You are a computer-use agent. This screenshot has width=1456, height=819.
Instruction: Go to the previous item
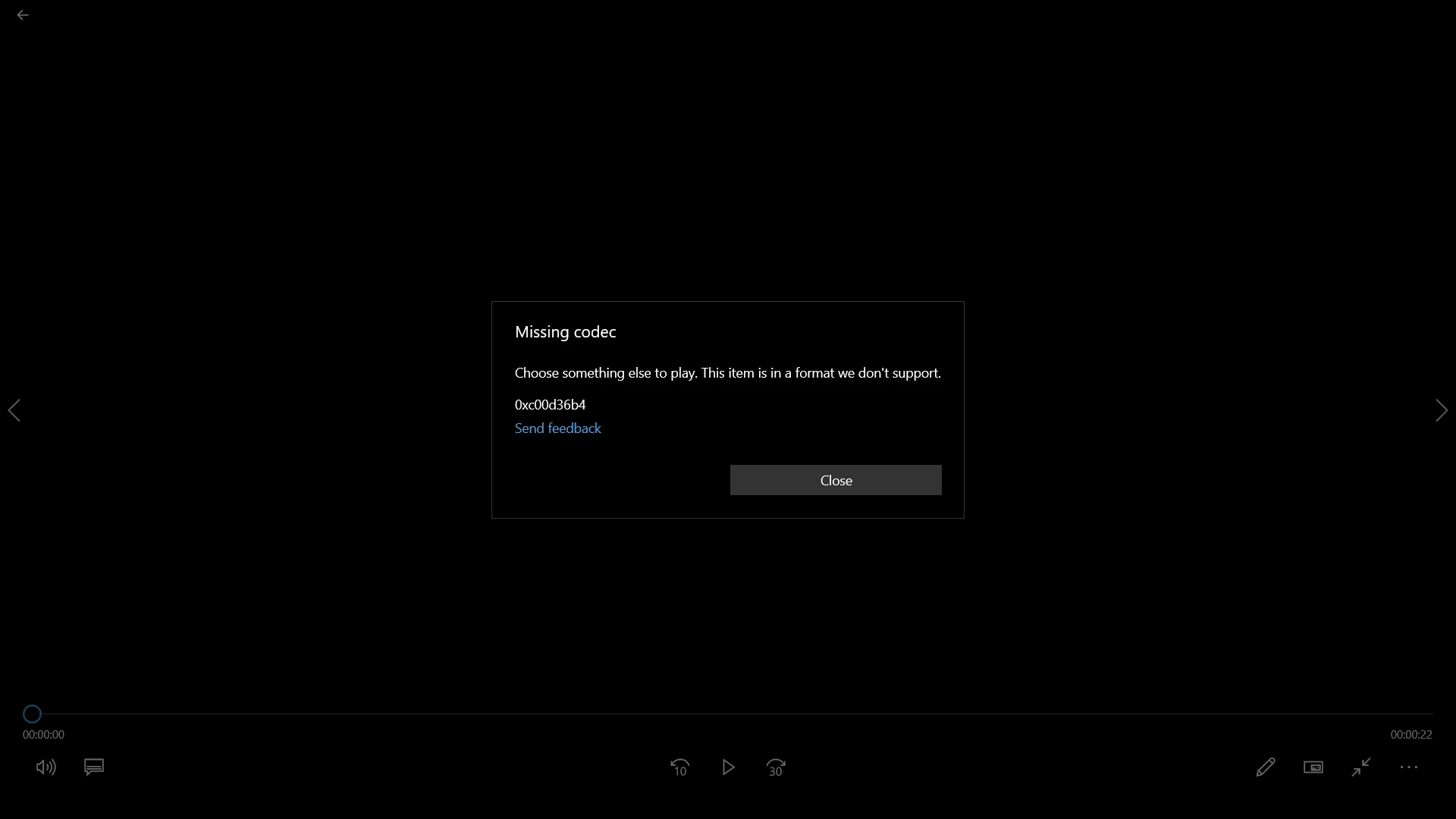pyautogui.click(x=14, y=410)
